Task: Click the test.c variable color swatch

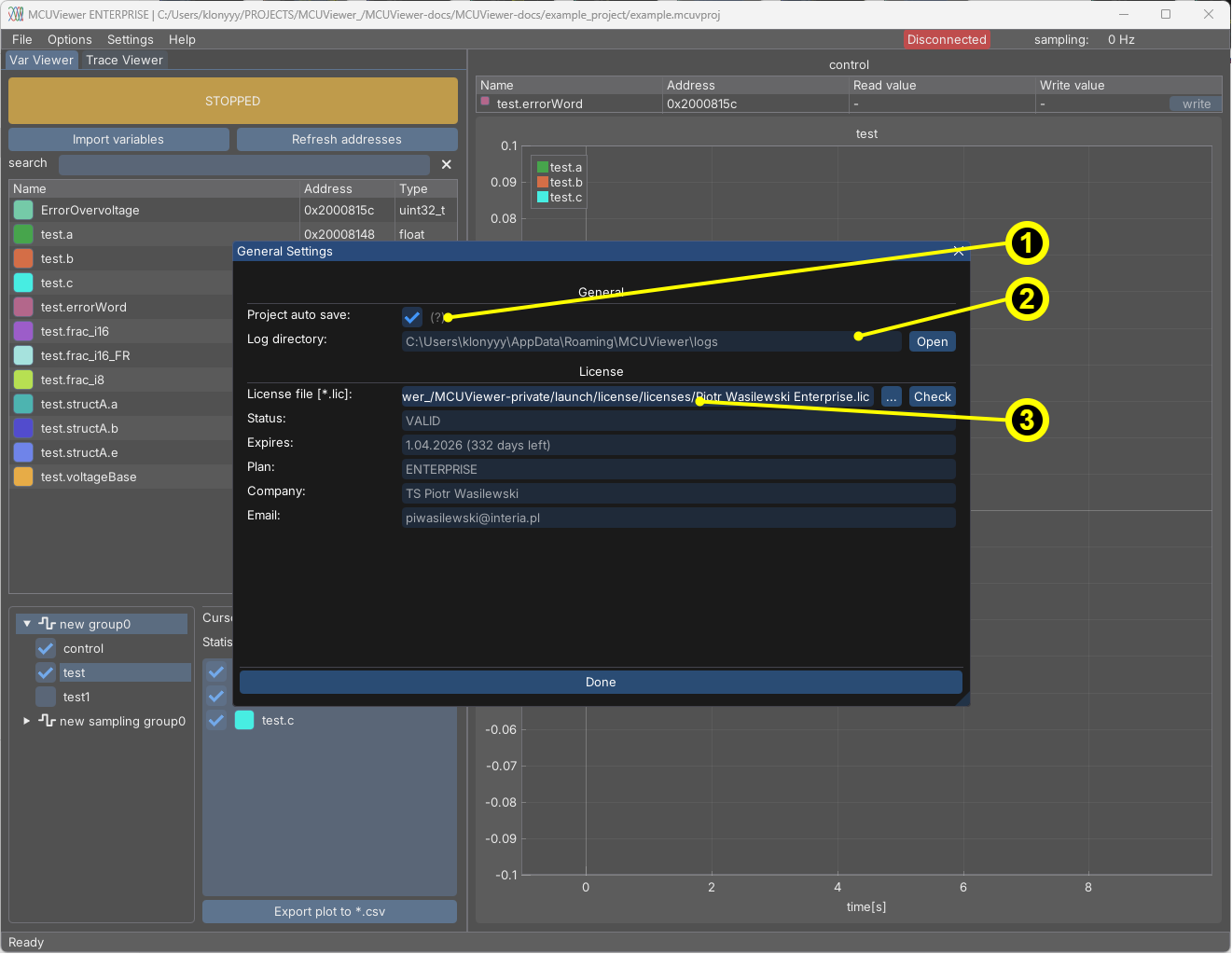Action: [x=23, y=283]
